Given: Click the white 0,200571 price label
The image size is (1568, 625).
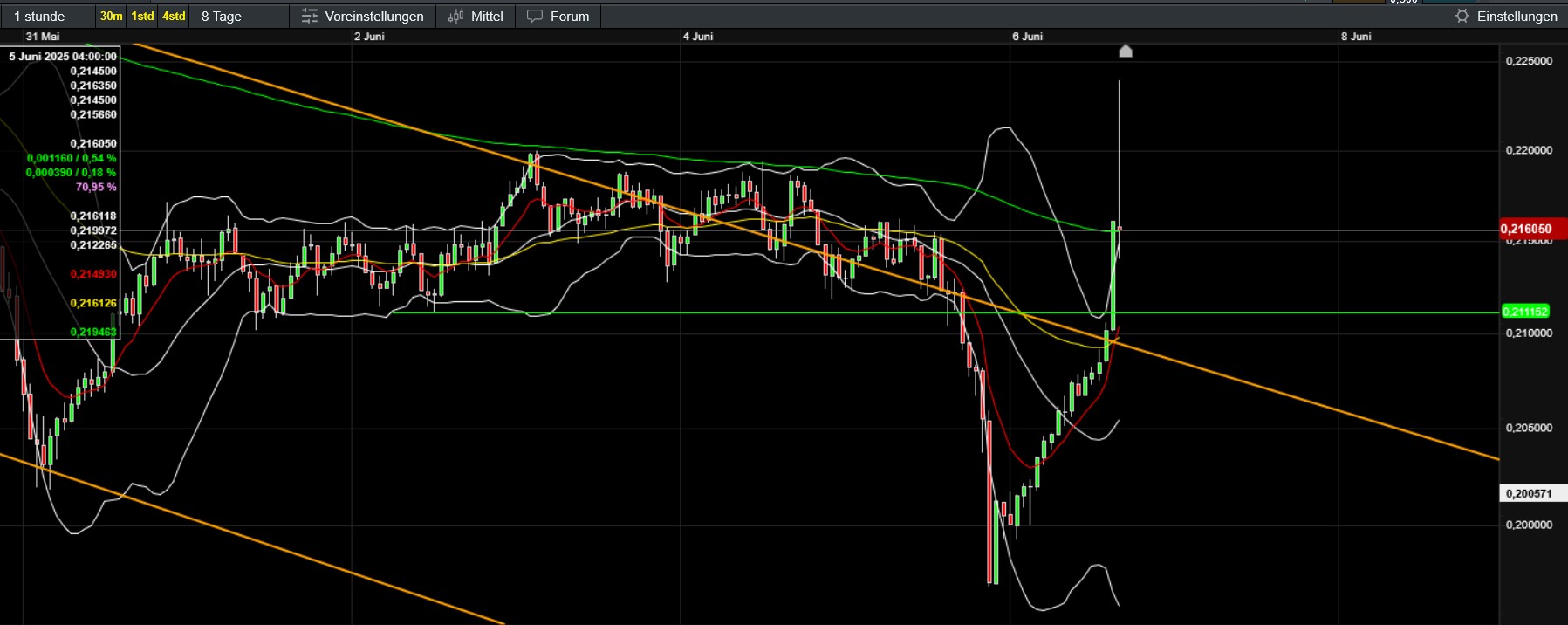Looking at the screenshot, I should [1532, 493].
